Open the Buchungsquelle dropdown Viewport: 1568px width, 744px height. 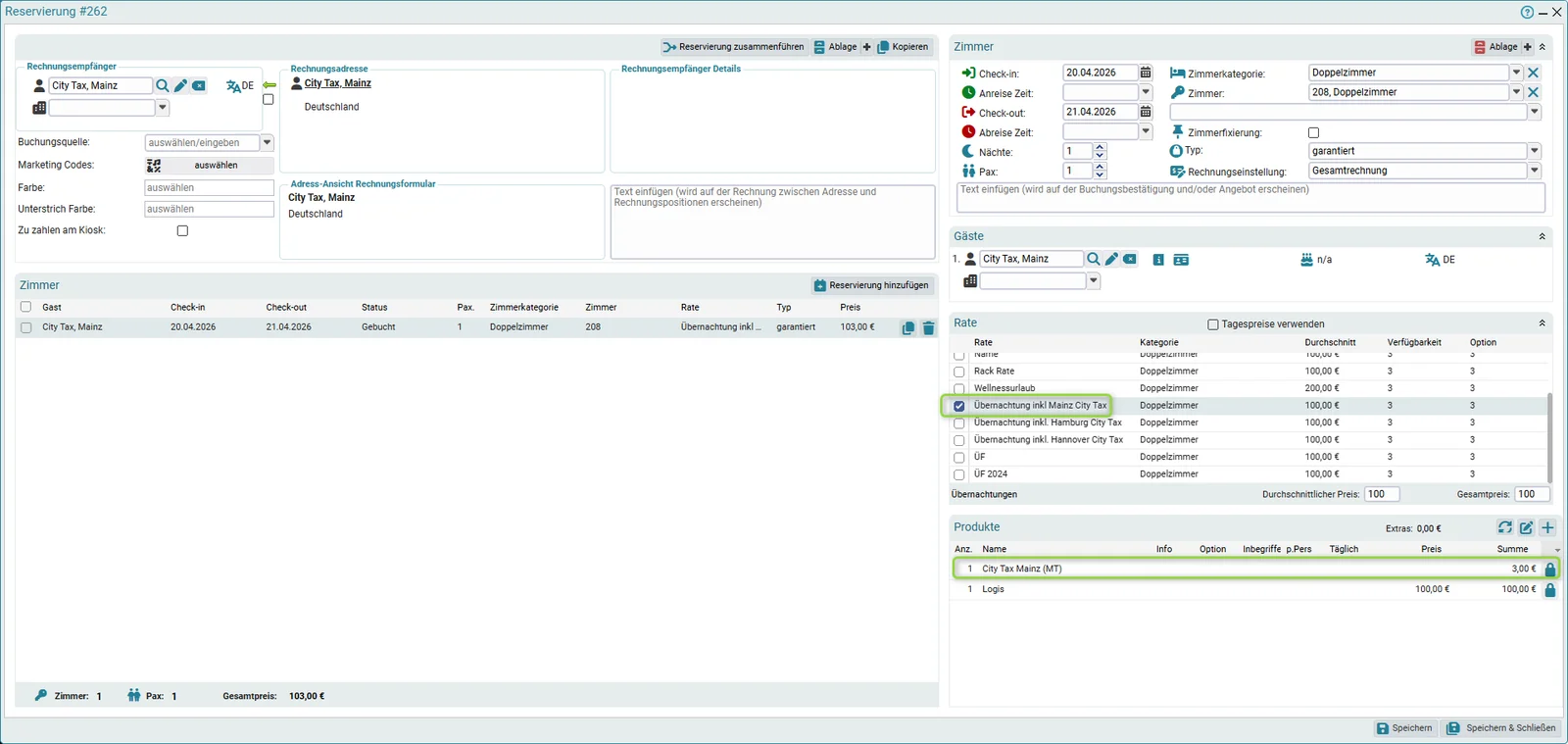coord(267,143)
